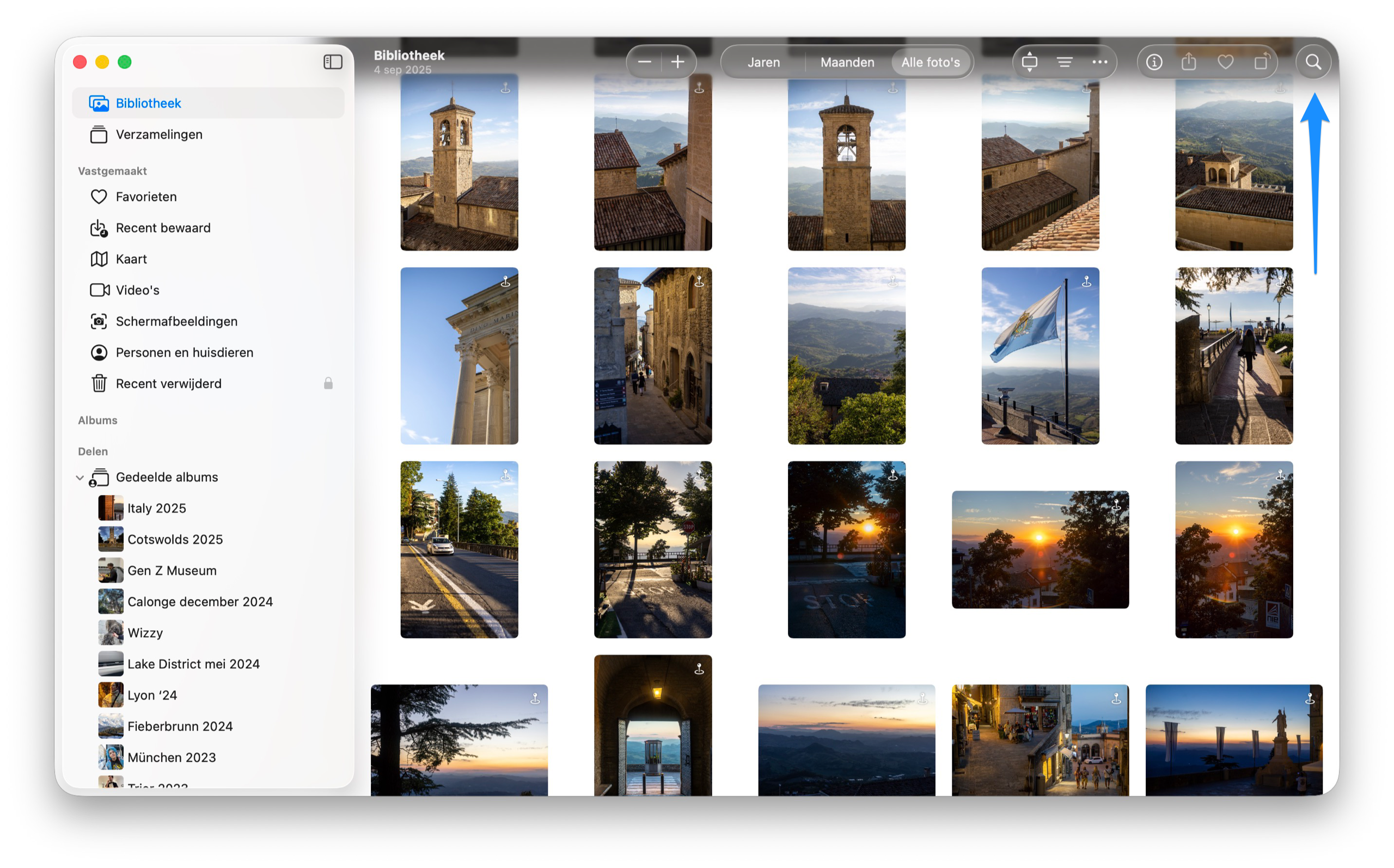Switch to the Jaren view
Image resolution: width=1394 pixels, height=868 pixels.
click(x=763, y=62)
